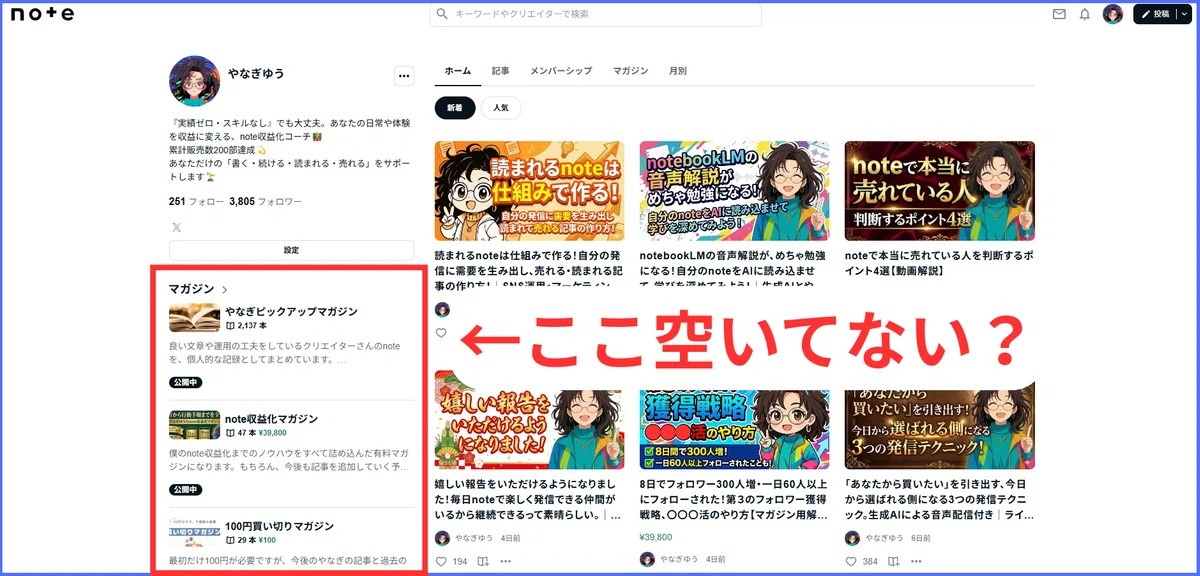Viewport: 1200px width, 576px height.
Task: Open やなぎピックアップマガジン title
Action: [291, 312]
